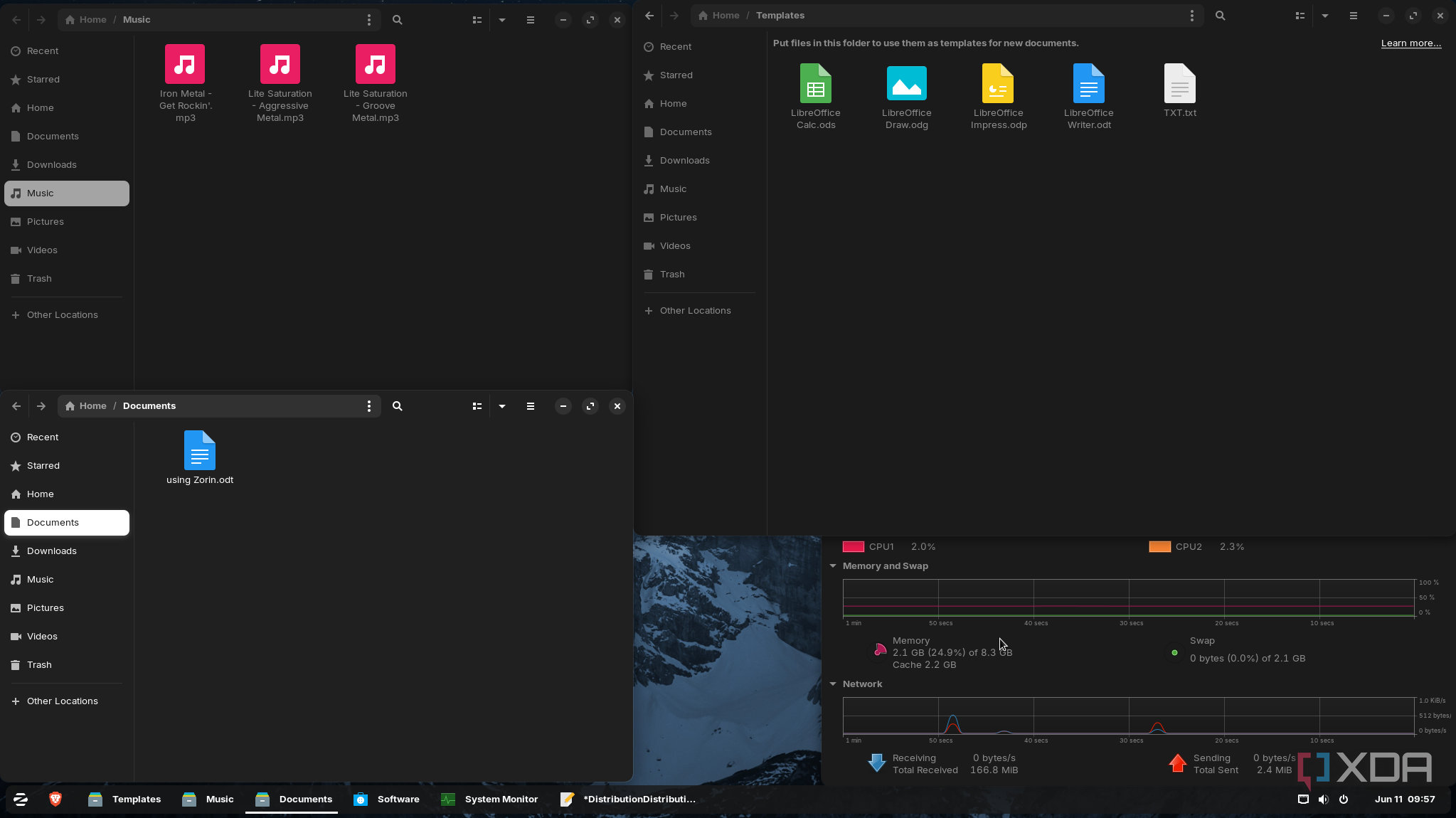Click the CPU1 color swatch
The height and width of the screenshot is (818, 1456).
coord(854,547)
